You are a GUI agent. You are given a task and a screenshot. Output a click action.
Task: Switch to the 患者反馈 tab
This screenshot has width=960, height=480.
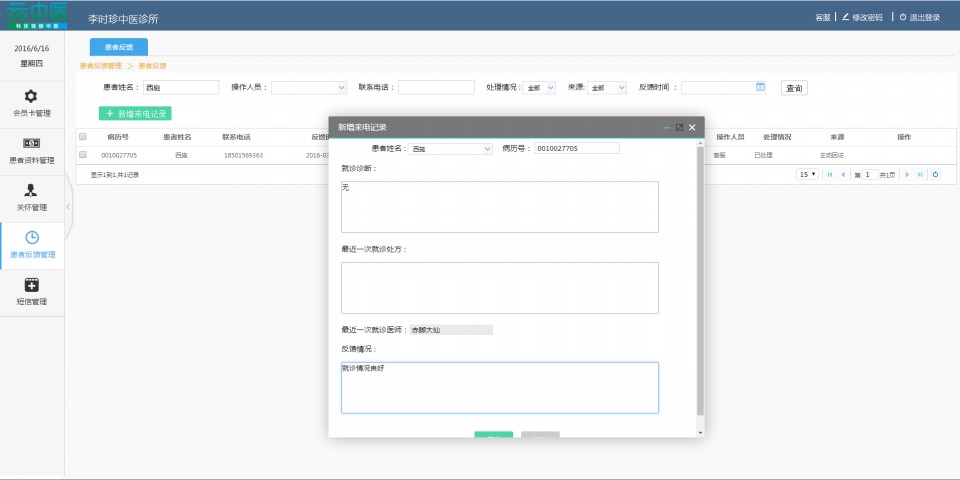click(x=118, y=47)
